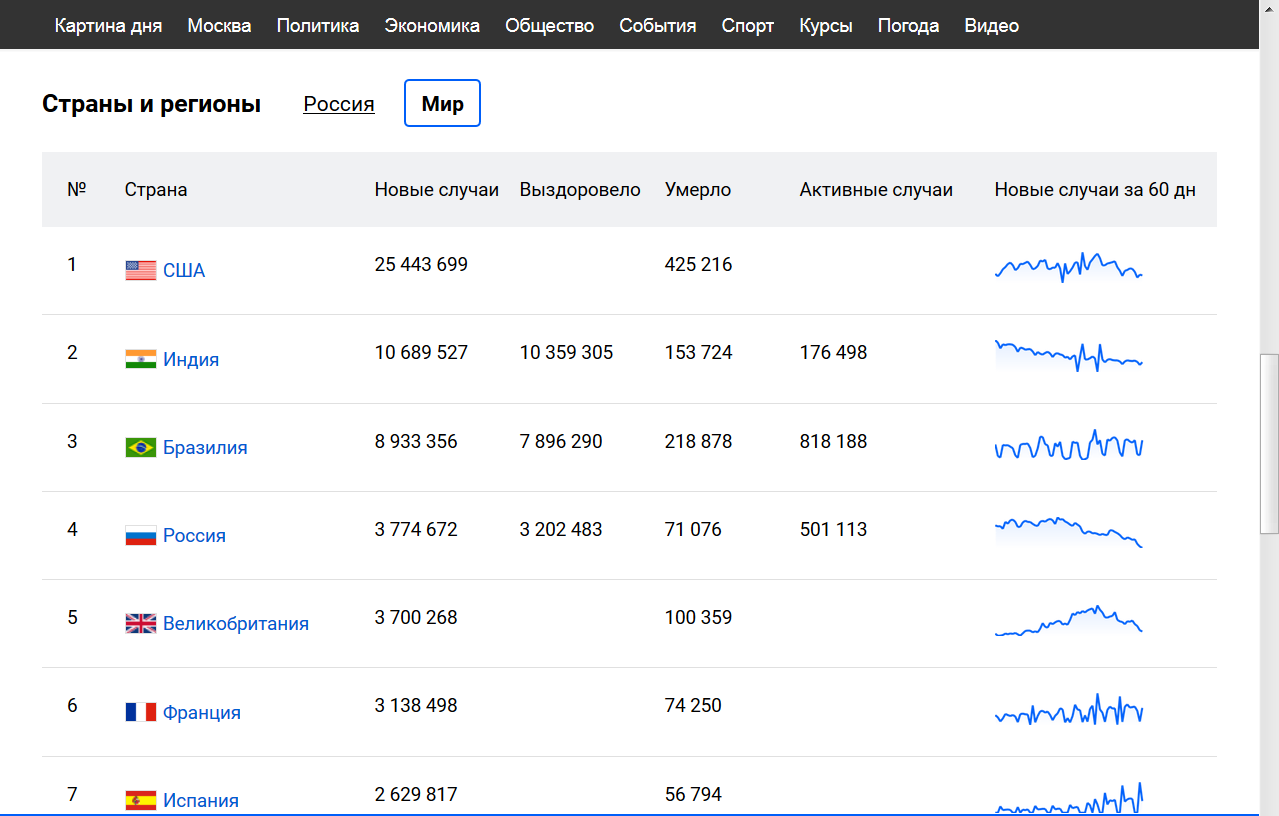This screenshot has width=1279, height=816.
Task: Click the value 100 359
Action: point(698,617)
